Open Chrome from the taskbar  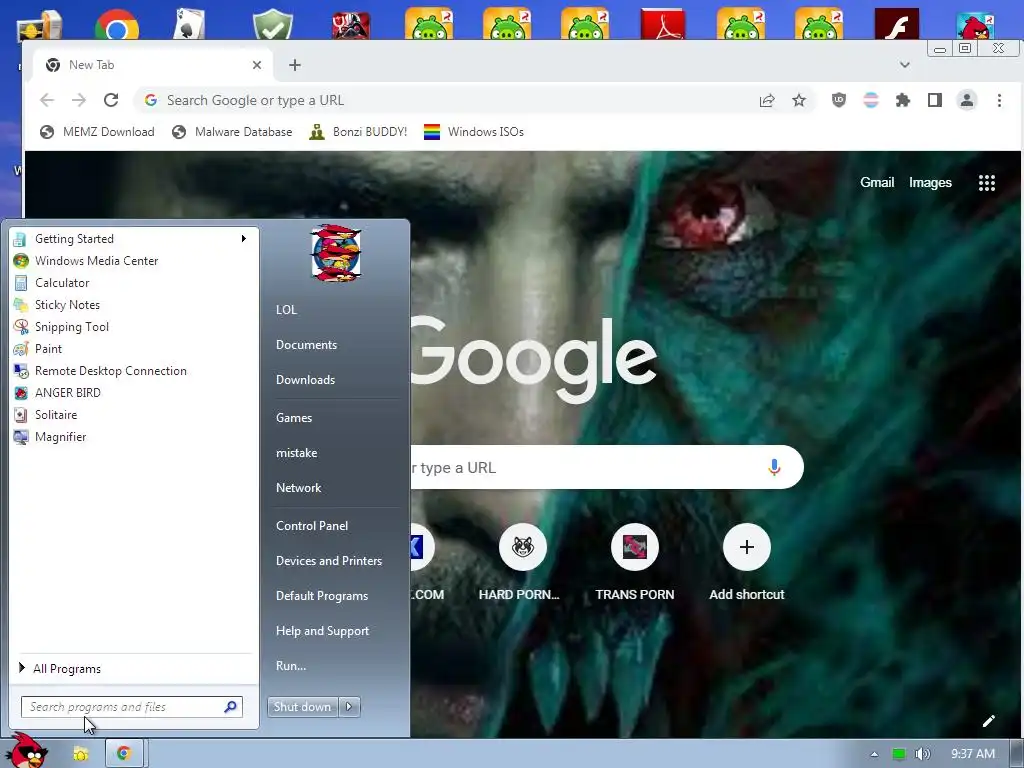point(124,753)
